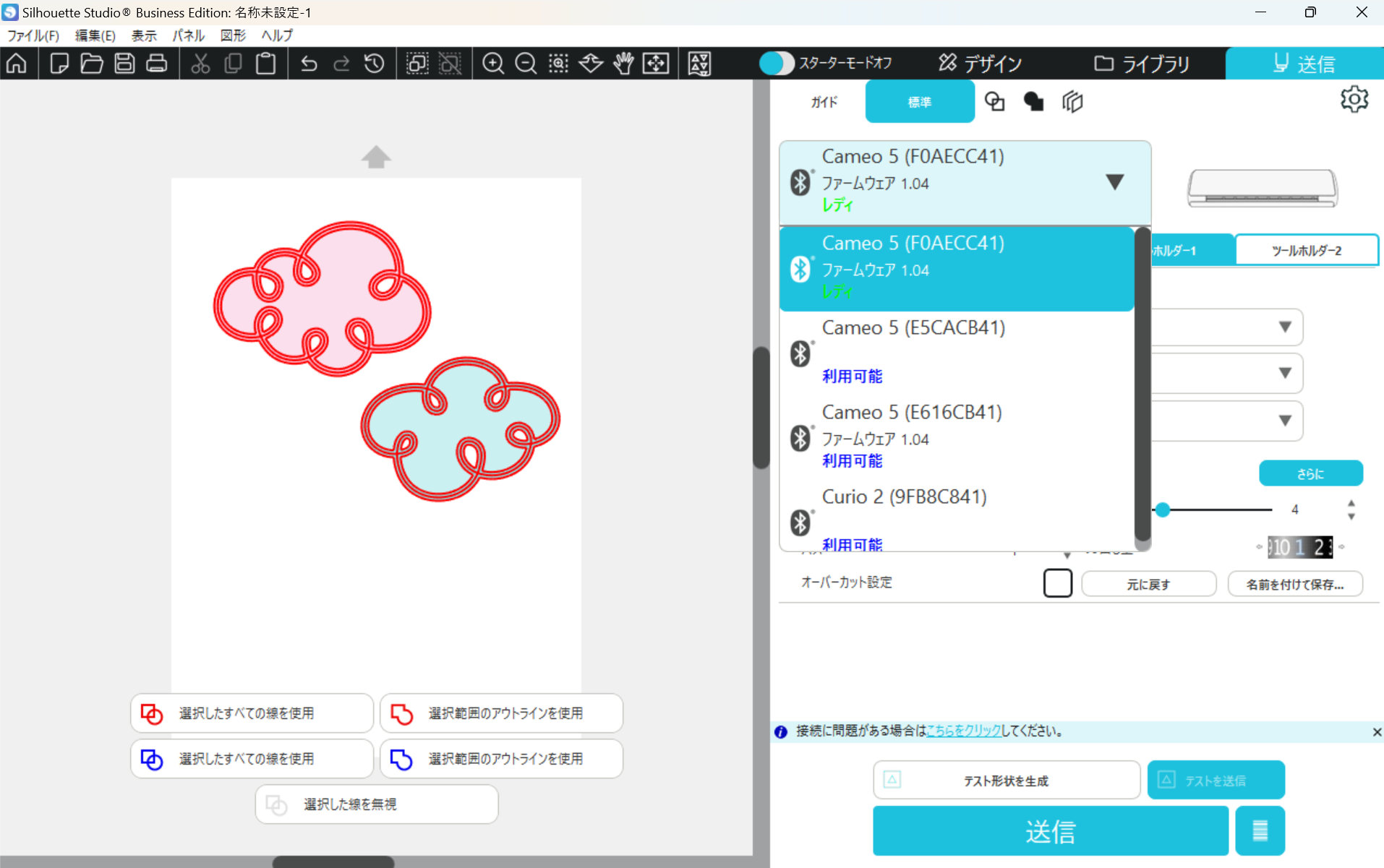Screen dimensions: 1384x868
Task: Switch to the デザイン tab
Action: 979,64
